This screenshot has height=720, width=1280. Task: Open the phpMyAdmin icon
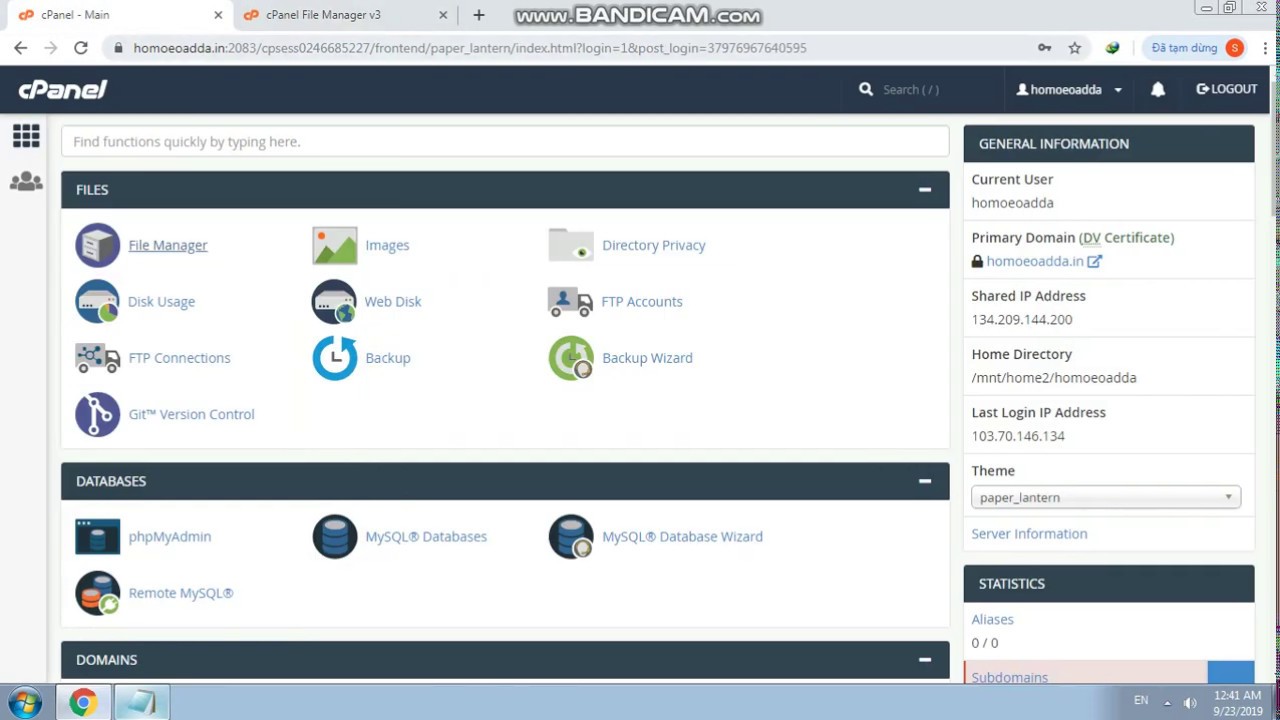[97, 537]
